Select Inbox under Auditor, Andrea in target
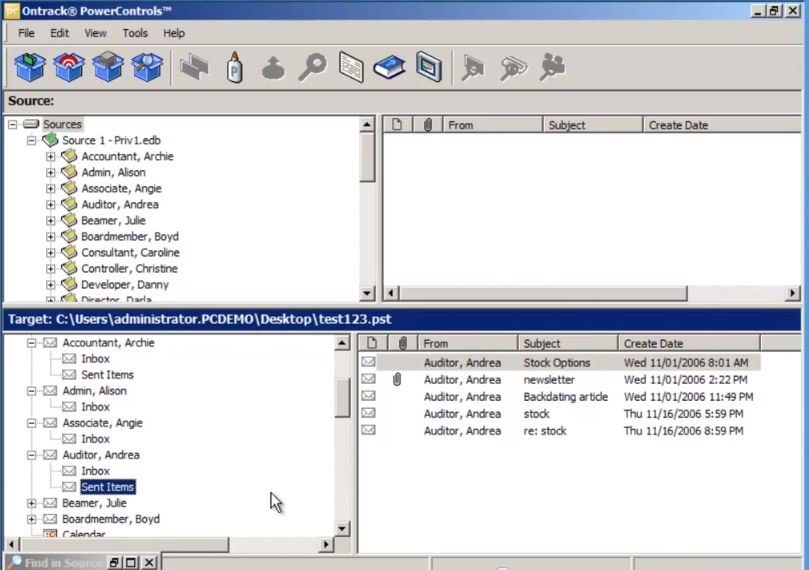Image resolution: width=809 pixels, height=570 pixels. (95, 470)
